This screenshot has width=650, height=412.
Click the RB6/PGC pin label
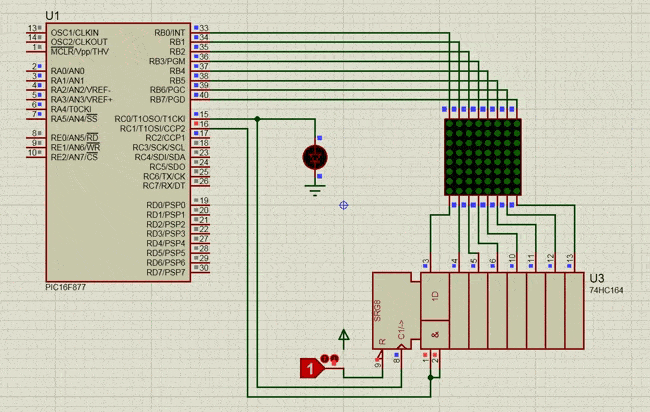168,90
